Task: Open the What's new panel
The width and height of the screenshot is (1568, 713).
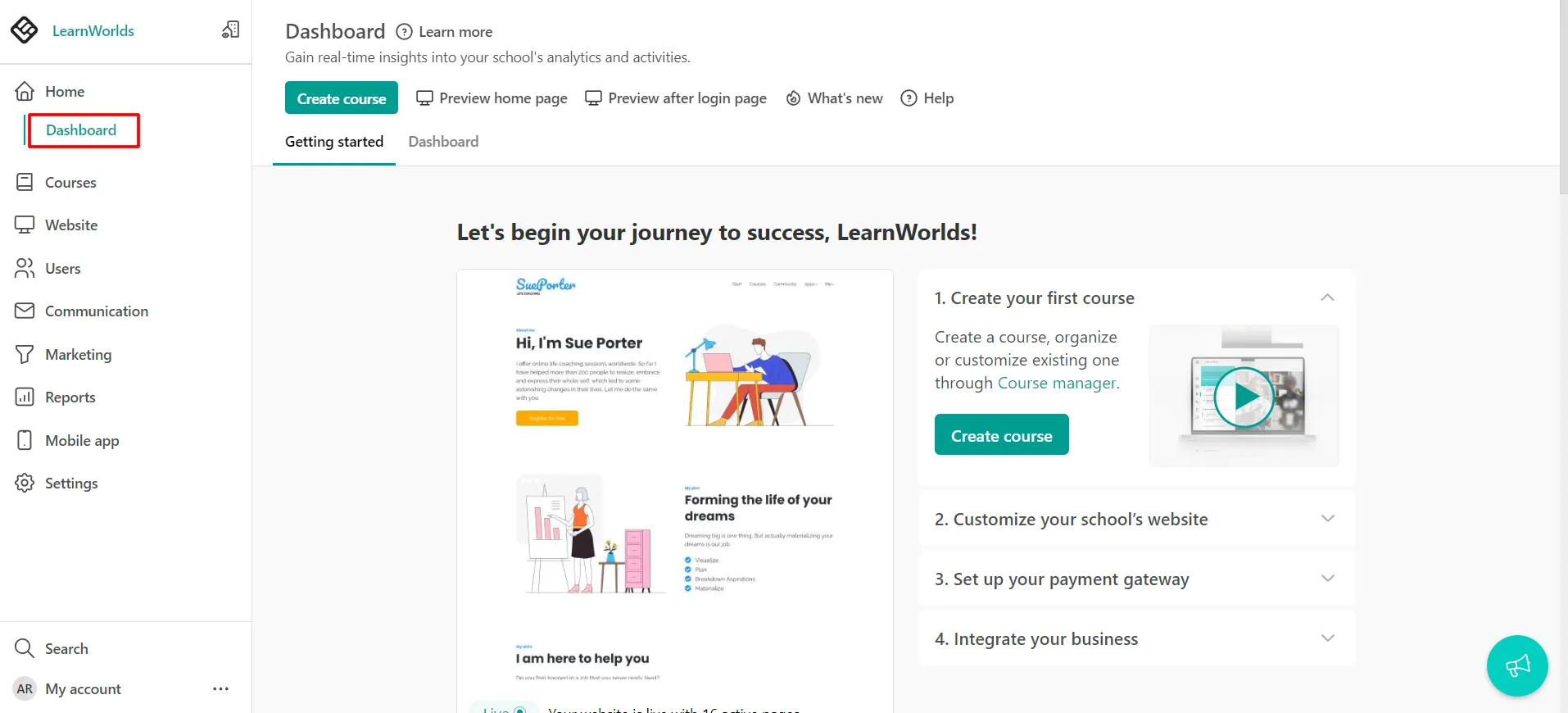Action: pyautogui.click(x=833, y=98)
